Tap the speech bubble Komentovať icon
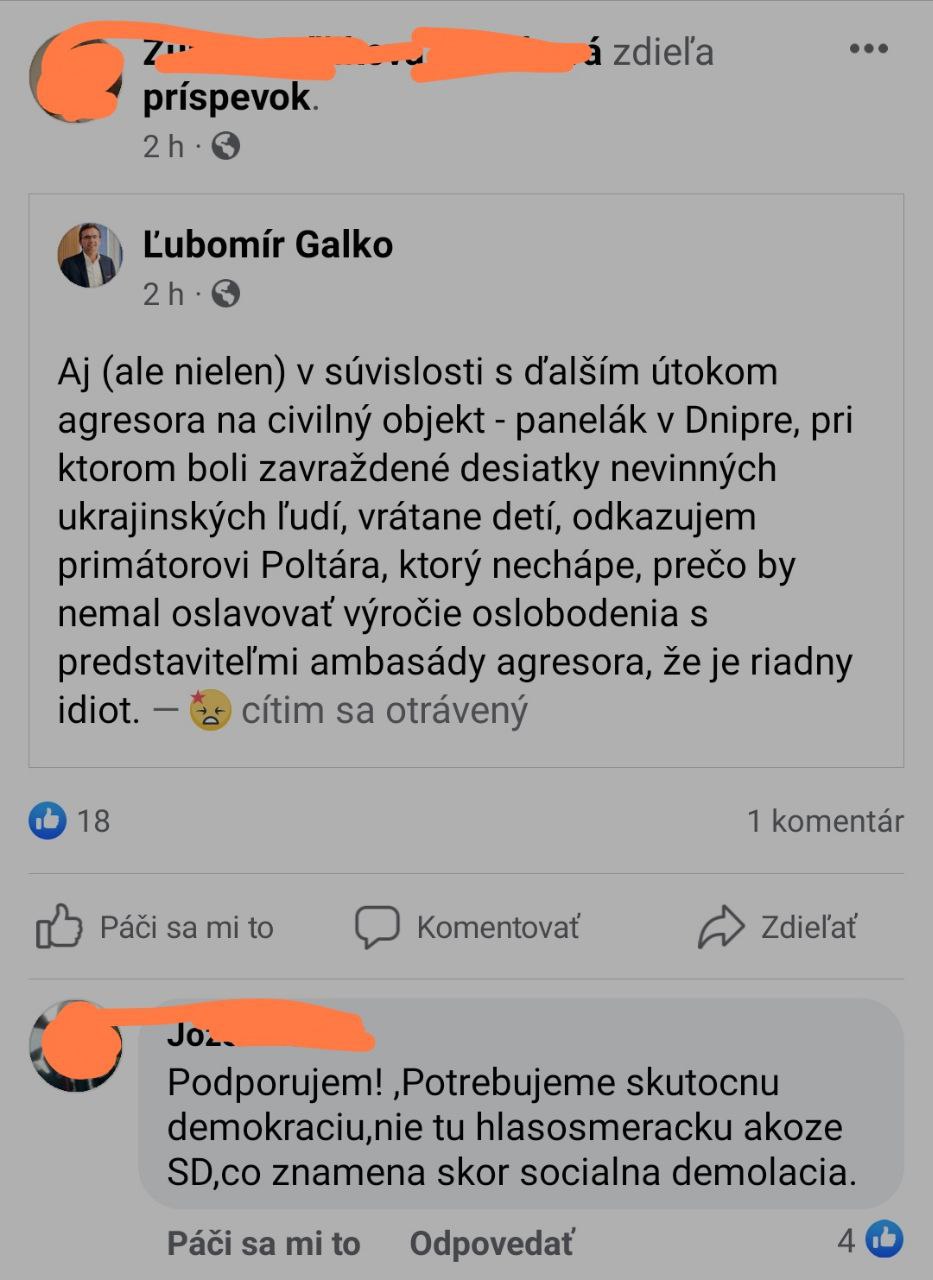The image size is (933, 1280). point(377,927)
